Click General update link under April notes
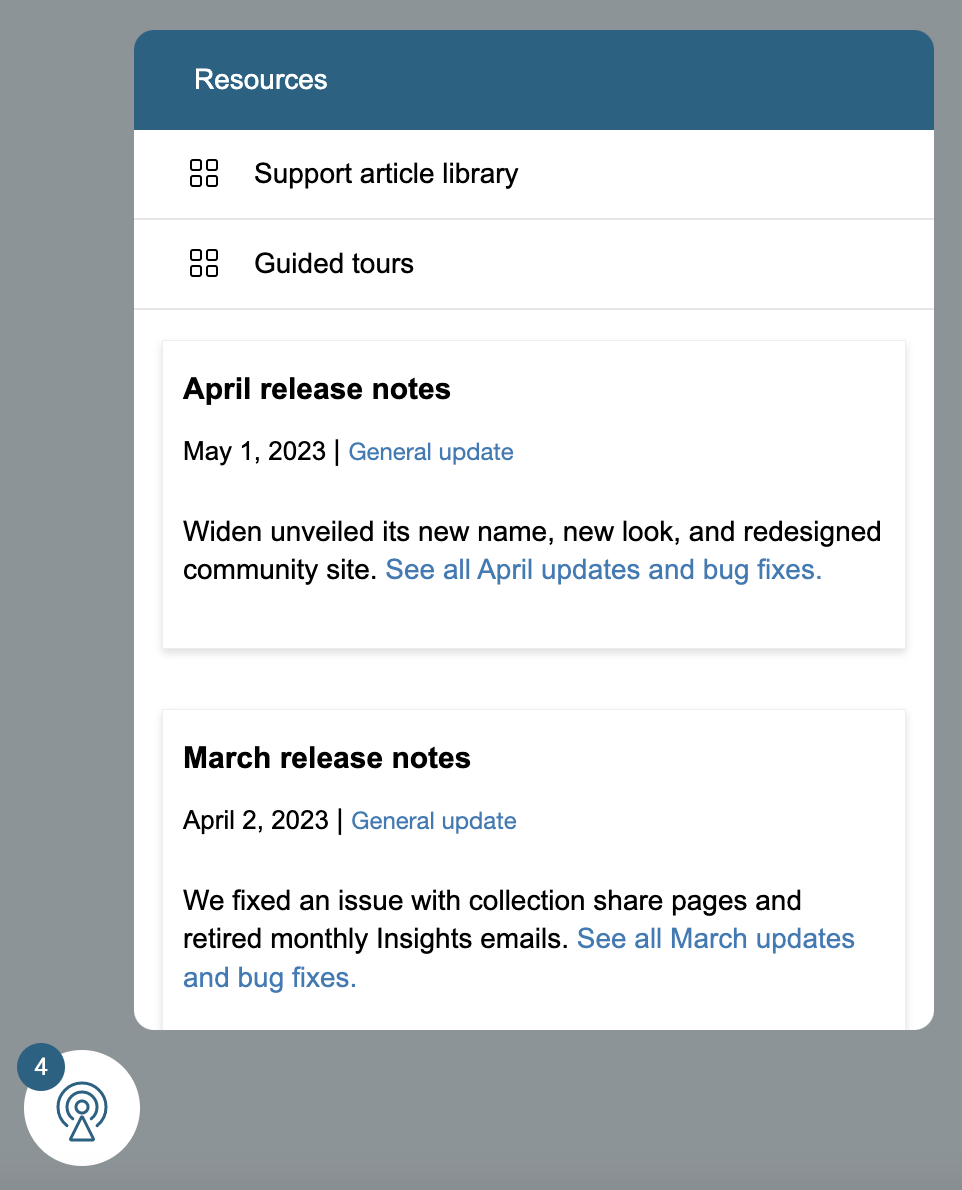This screenshot has height=1190, width=962. [431, 452]
